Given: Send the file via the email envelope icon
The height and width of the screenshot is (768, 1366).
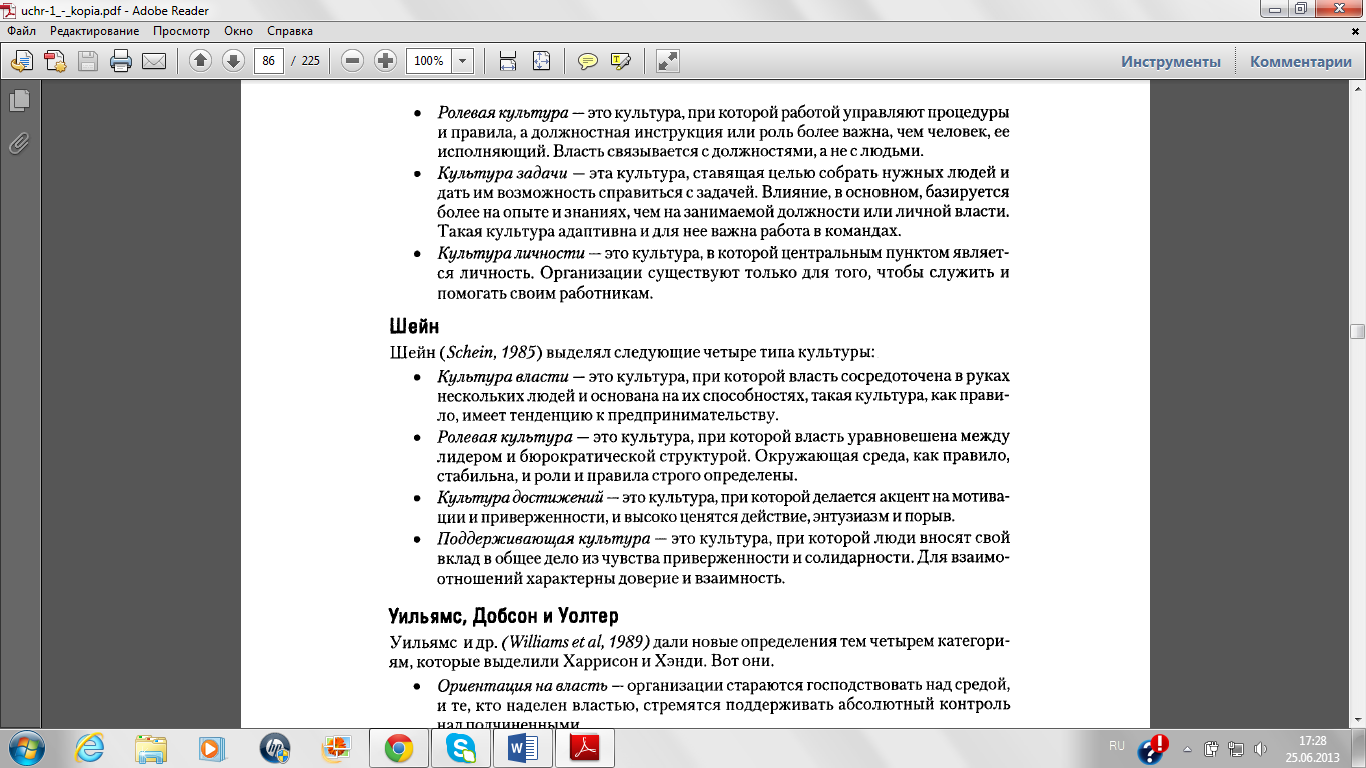Looking at the screenshot, I should click(x=154, y=61).
